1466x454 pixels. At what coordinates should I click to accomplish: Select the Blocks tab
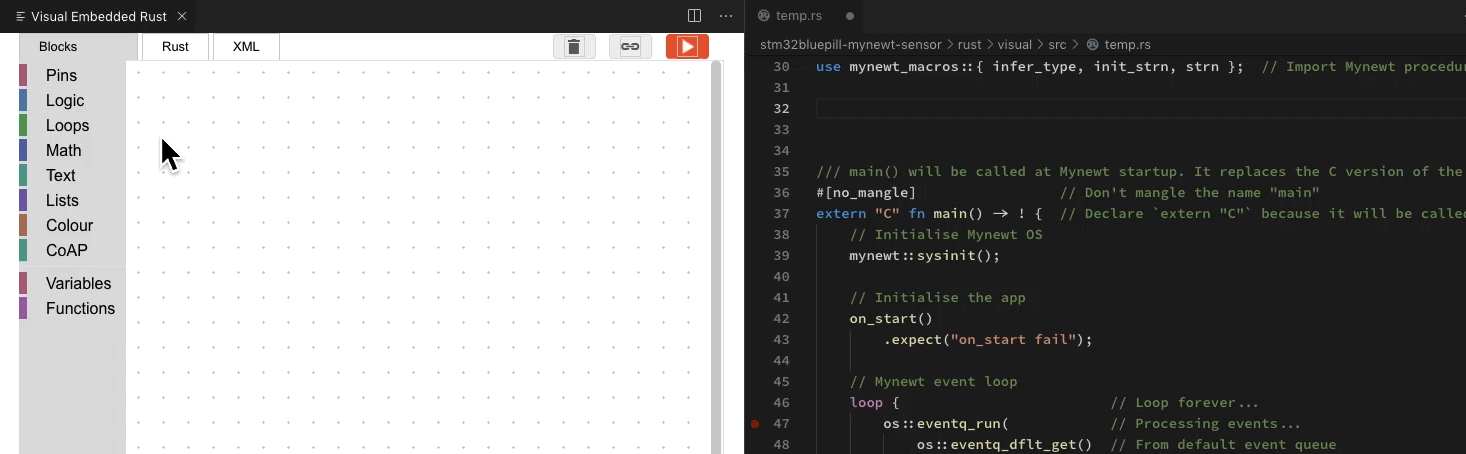pyautogui.click(x=58, y=47)
